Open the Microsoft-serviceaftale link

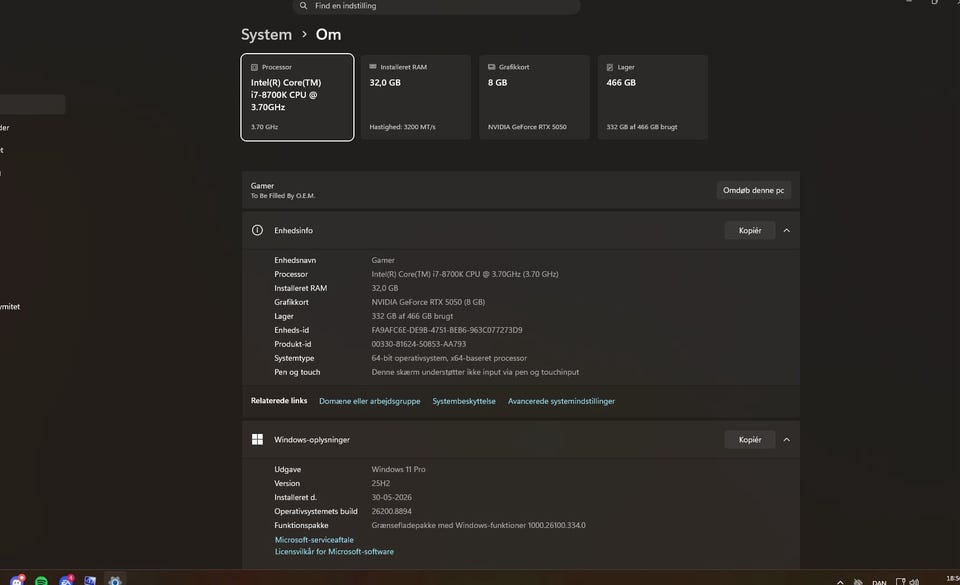click(x=314, y=540)
